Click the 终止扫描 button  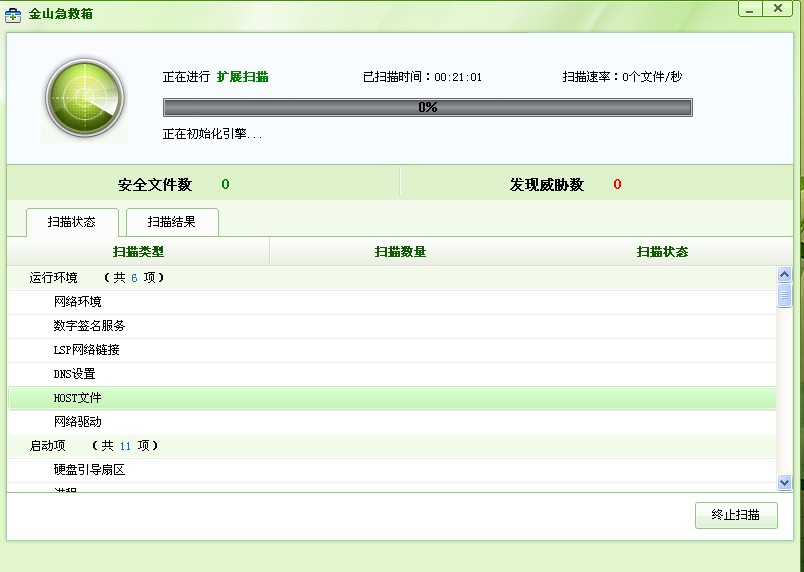pos(736,515)
